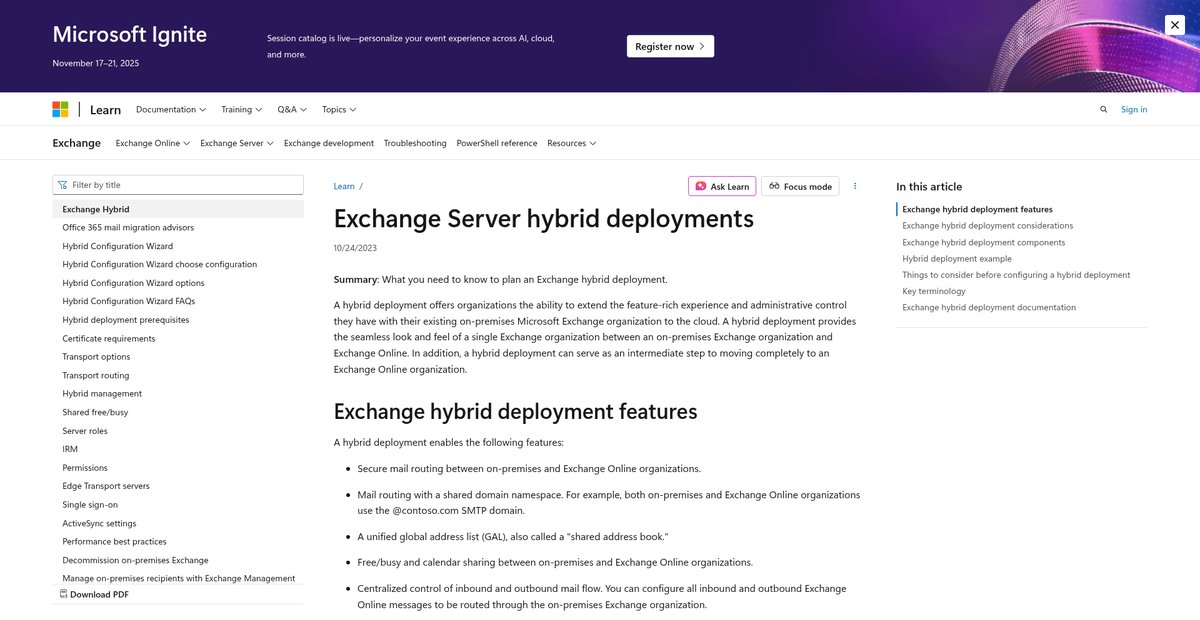Open Certificate requirements article
The height and width of the screenshot is (620, 1200).
click(x=108, y=338)
